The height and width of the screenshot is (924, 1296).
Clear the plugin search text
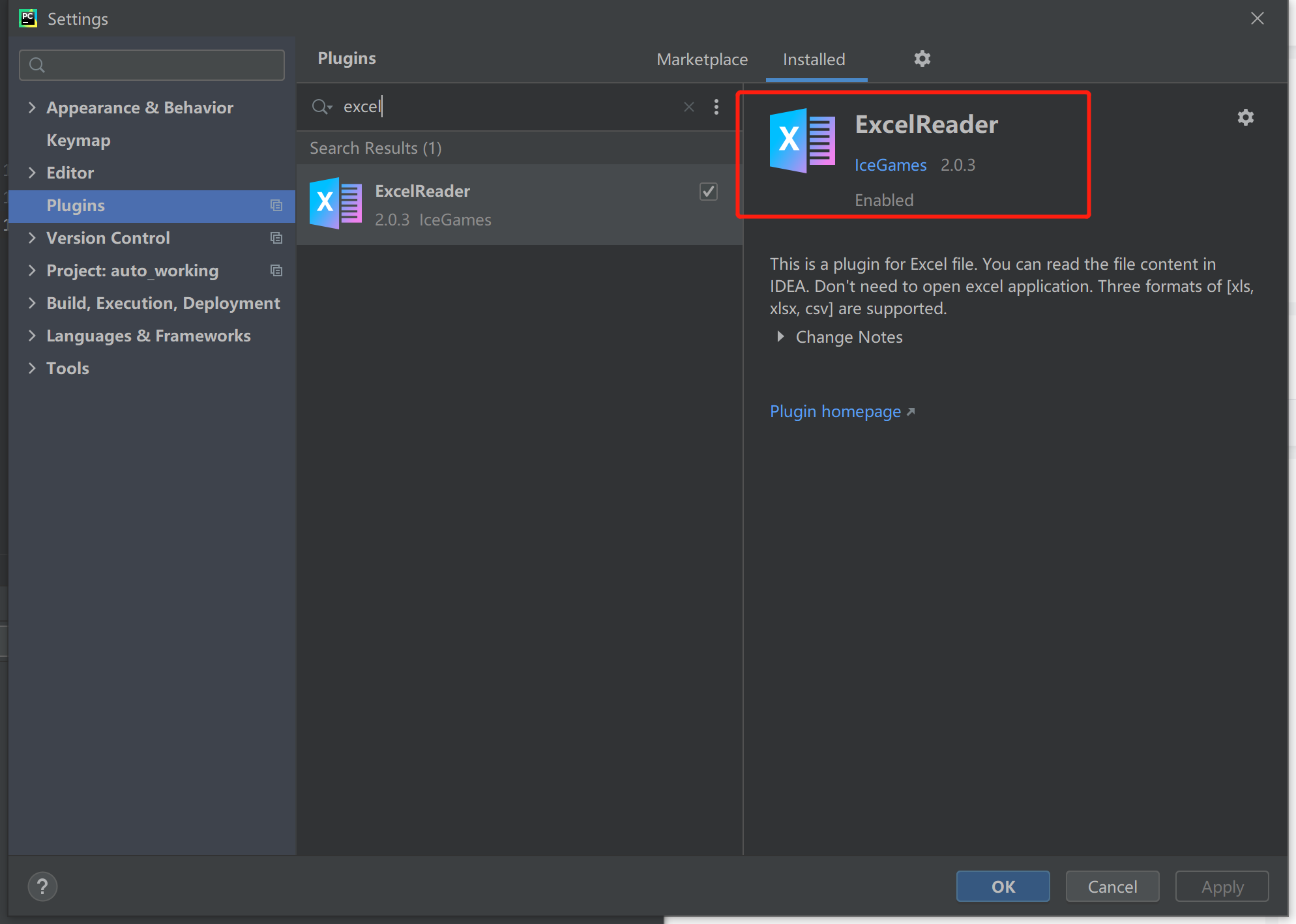pyautogui.click(x=688, y=107)
